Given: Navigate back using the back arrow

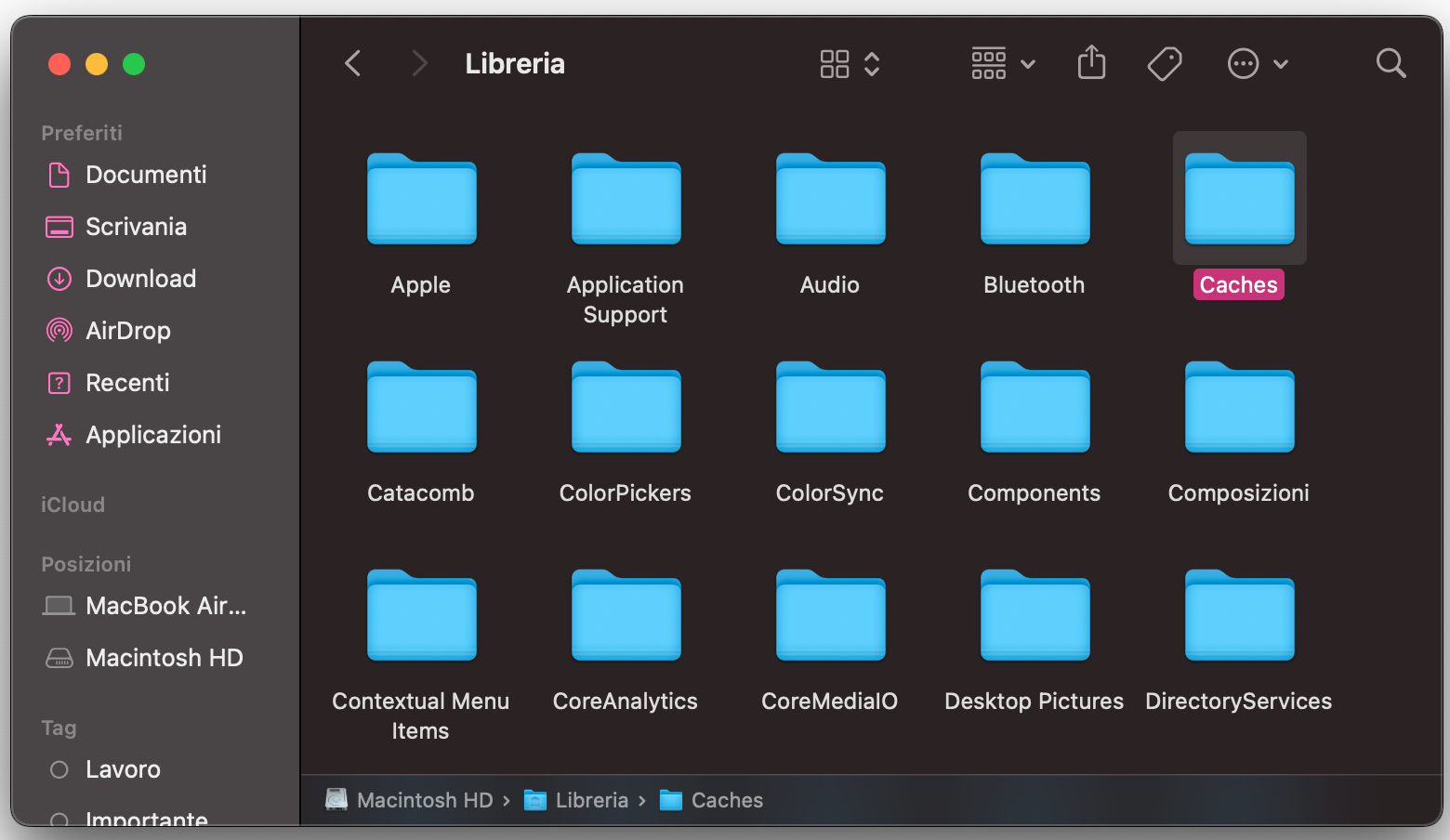Looking at the screenshot, I should [352, 63].
